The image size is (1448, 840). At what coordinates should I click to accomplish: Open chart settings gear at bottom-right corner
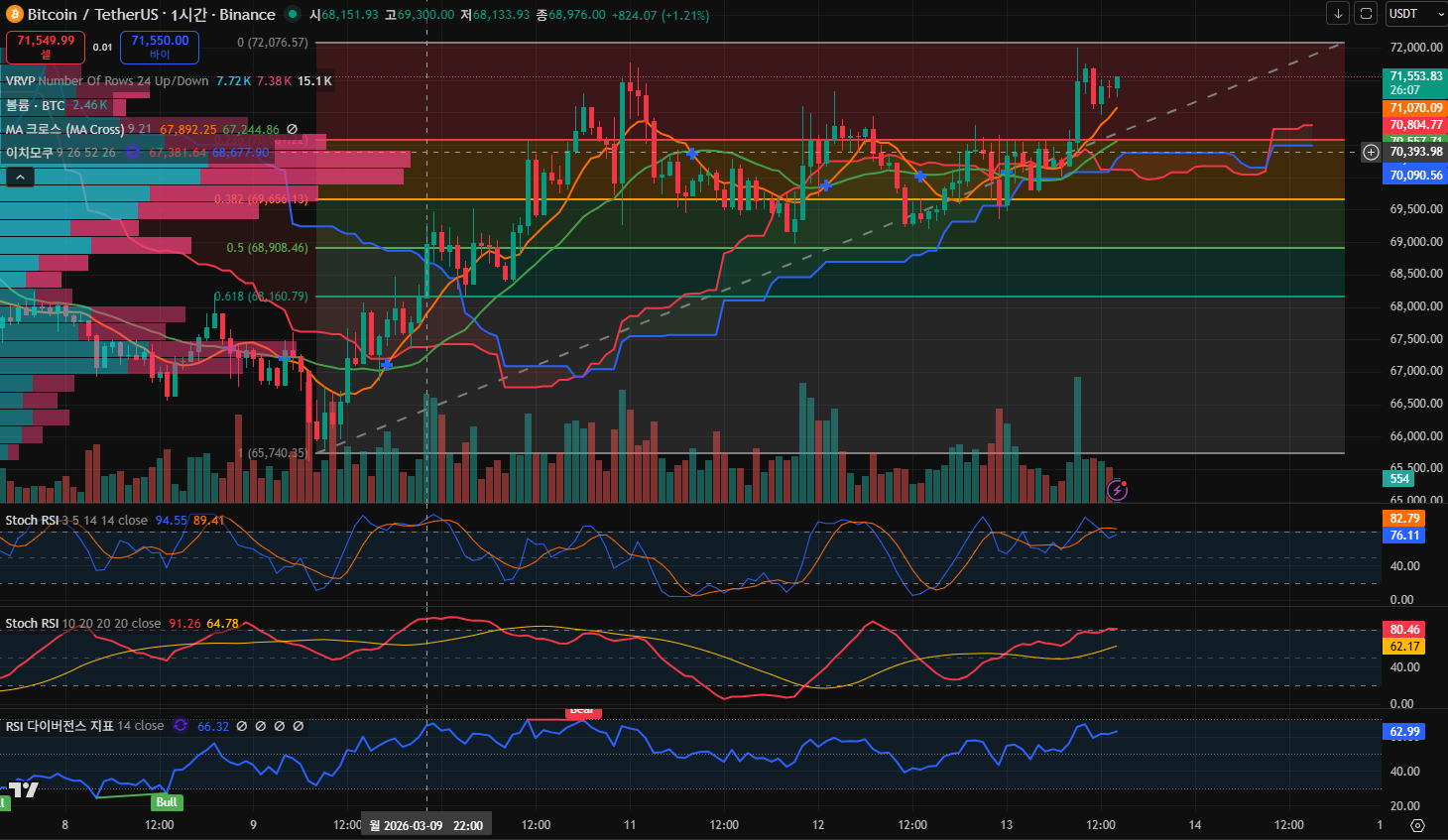click(1417, 825)
